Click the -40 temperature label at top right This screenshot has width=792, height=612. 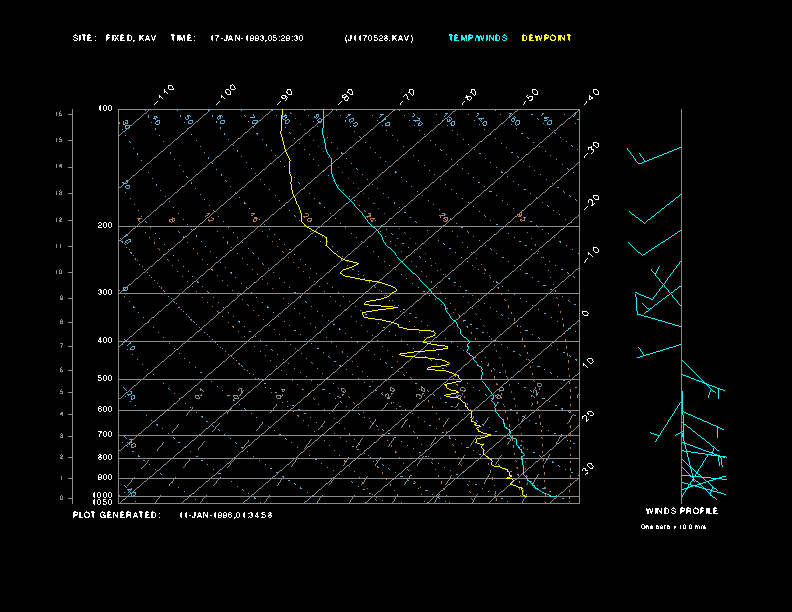pyautogui.click(x=591, y=95)
